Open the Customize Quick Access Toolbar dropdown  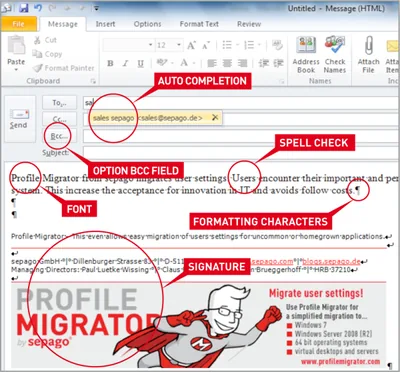96,8
